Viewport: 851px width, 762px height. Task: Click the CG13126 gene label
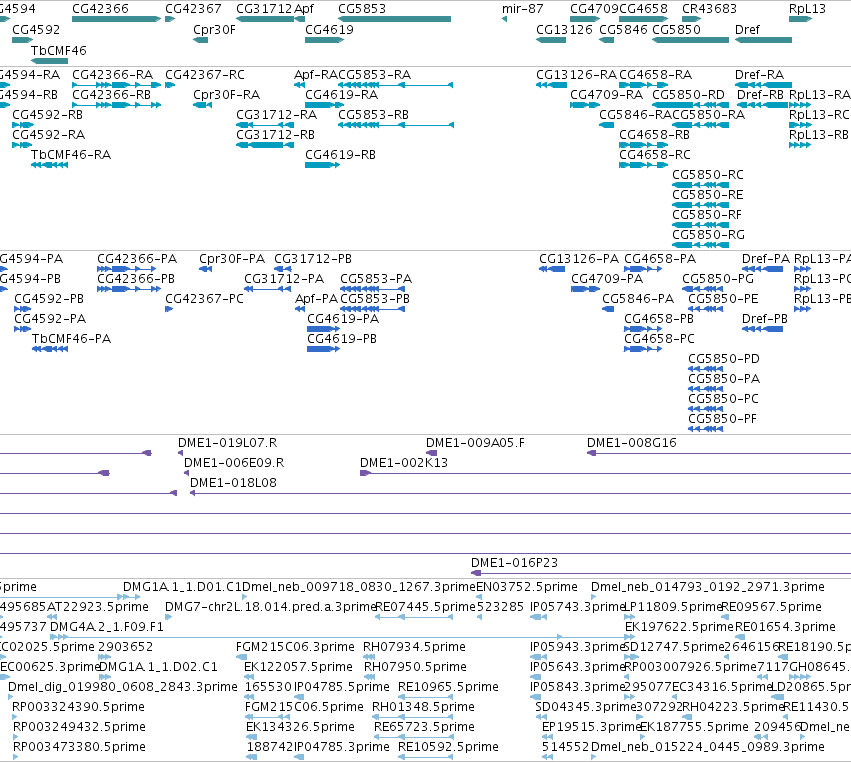pos(564,29)
